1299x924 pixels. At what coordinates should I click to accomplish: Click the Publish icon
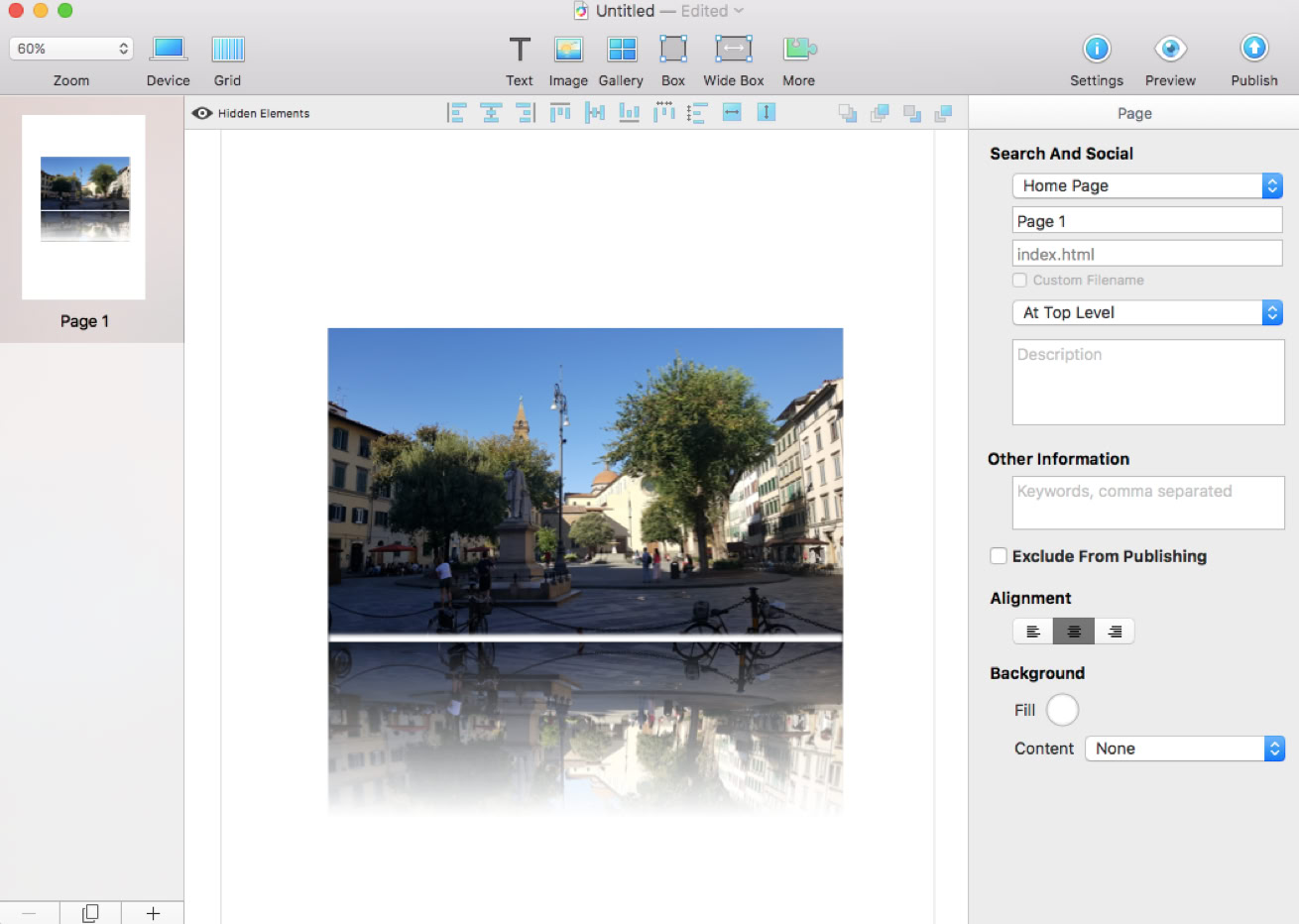[1253, 50]
